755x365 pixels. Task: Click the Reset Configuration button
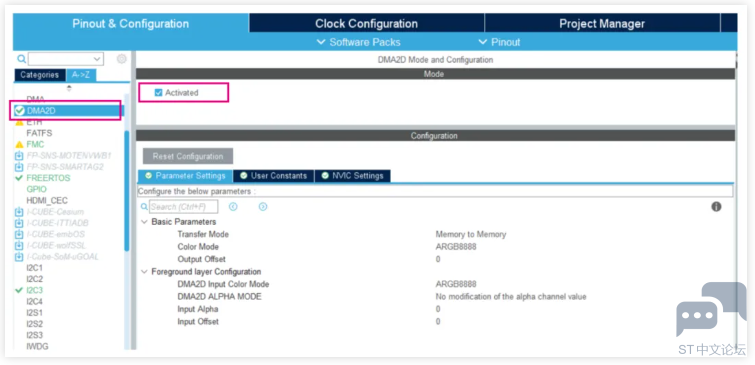[x=188, y=156]
